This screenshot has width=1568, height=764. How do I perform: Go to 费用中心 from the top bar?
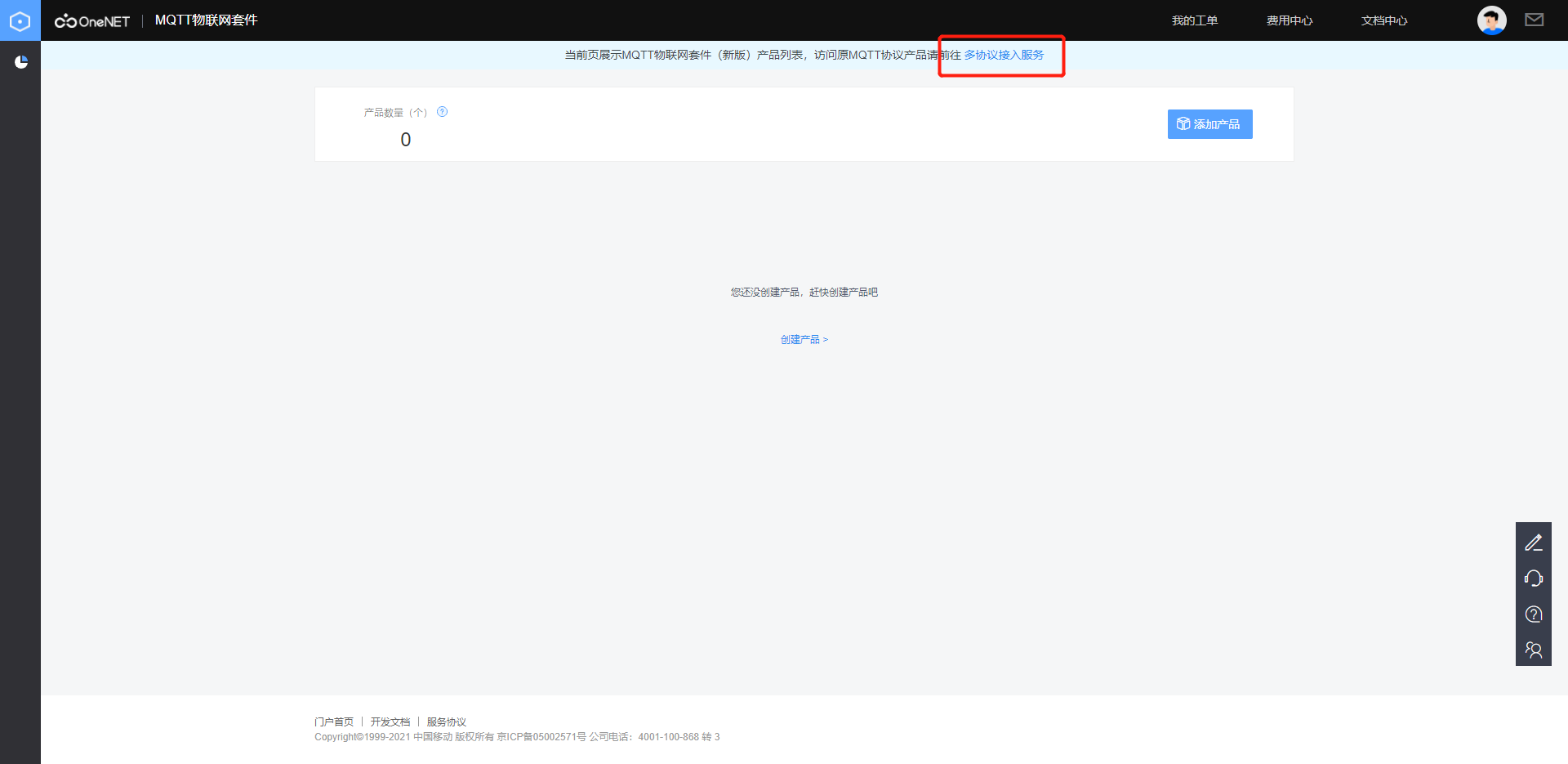tap(1289, 20)
